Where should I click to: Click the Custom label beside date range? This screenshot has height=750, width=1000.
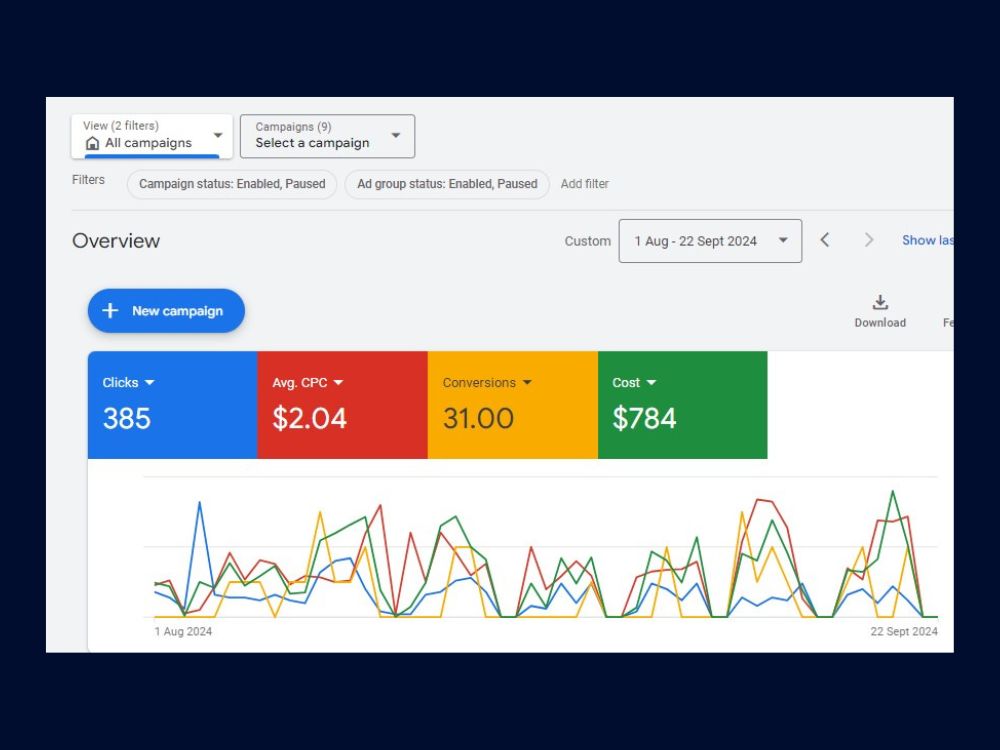pos(587,241)
